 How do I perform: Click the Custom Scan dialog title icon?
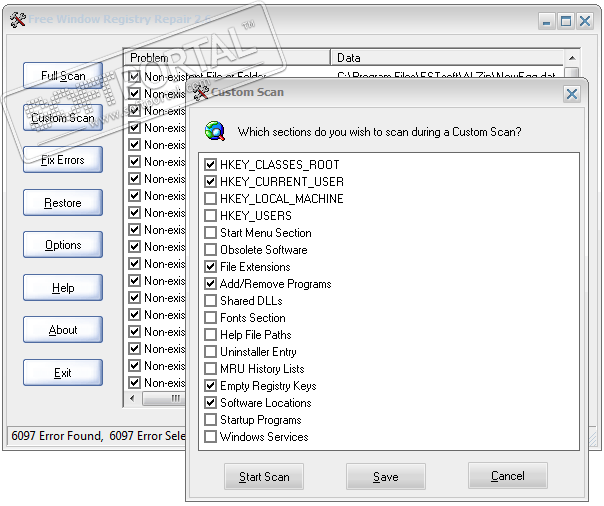point(200,92)
